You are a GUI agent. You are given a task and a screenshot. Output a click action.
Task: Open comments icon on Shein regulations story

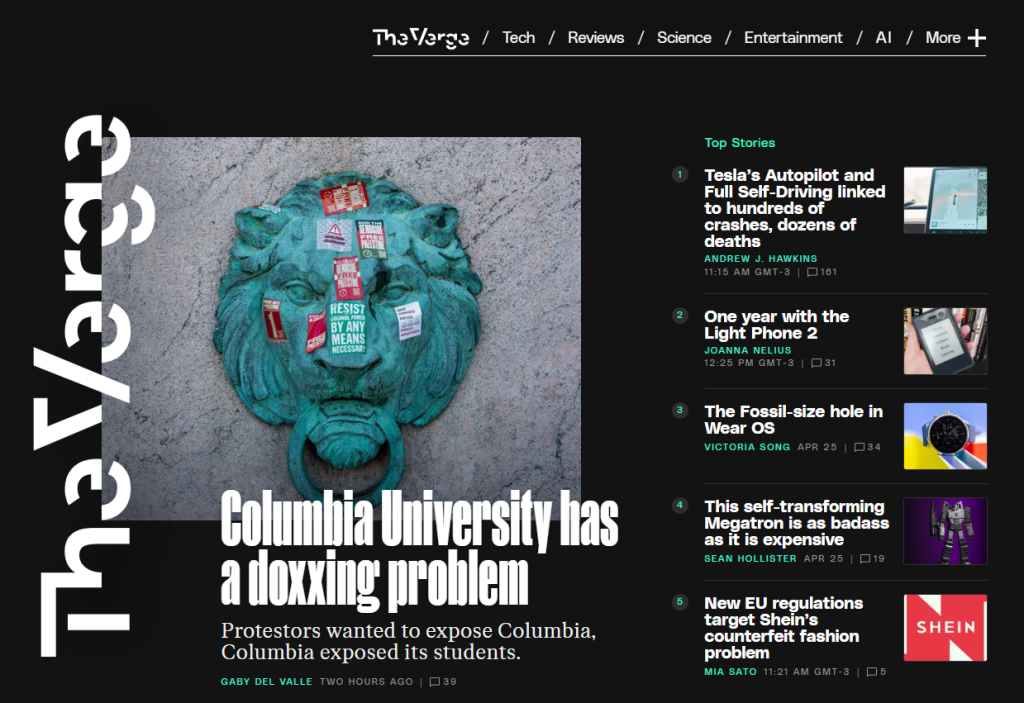pyautogui.click(x=872, y=672)
